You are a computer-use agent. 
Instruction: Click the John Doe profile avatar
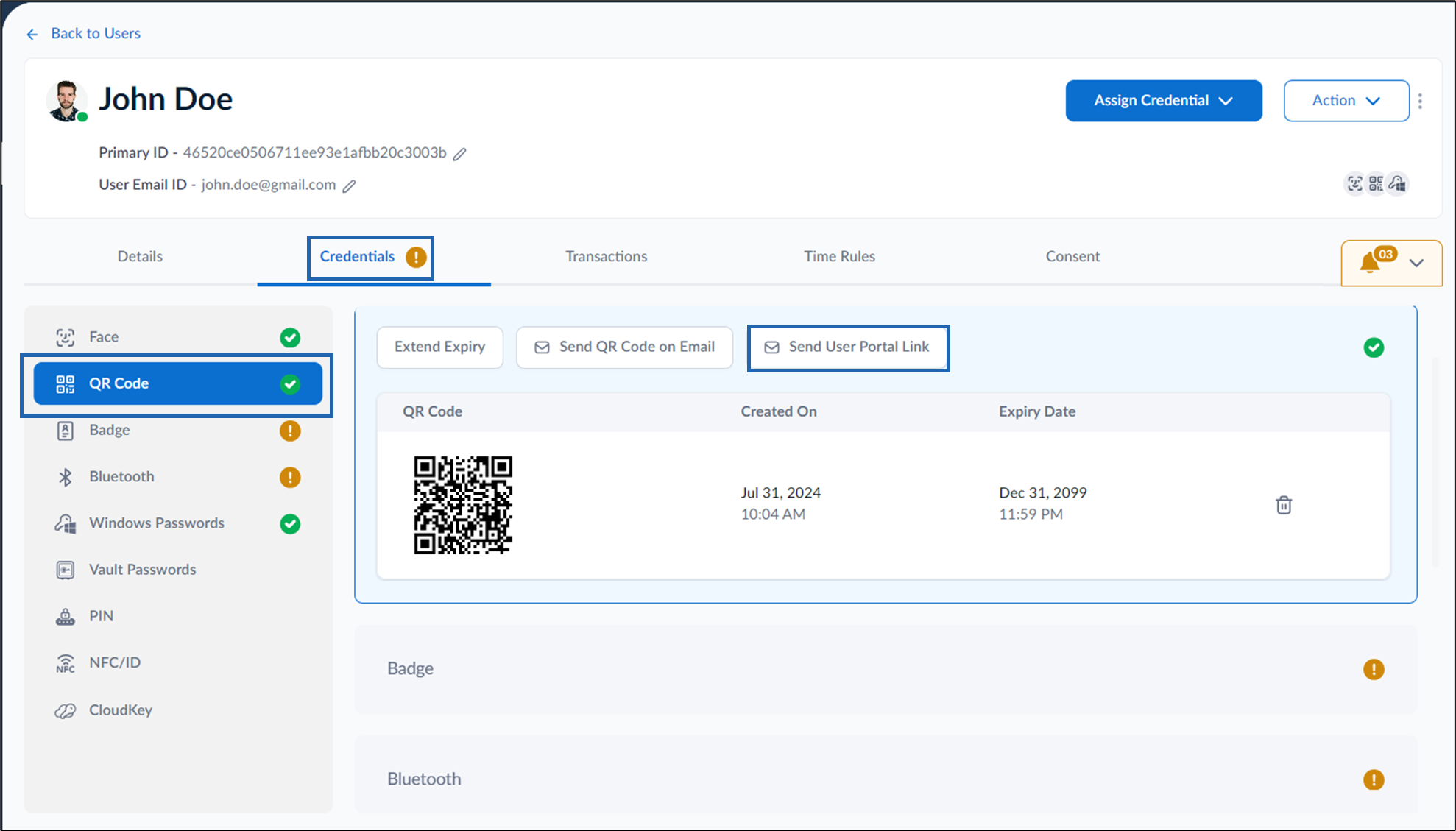click(66, 101)
